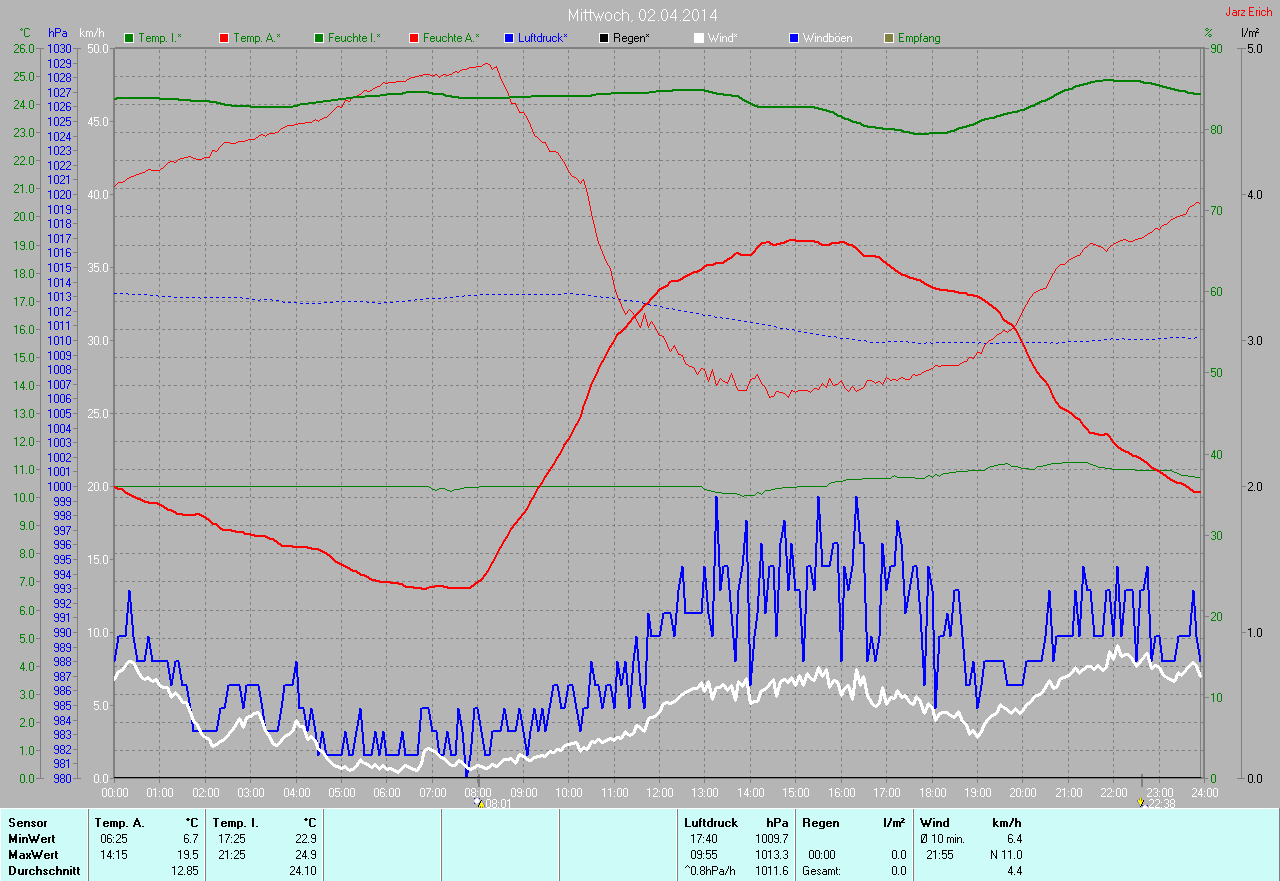Select the blue Luftdruck legend color box
Viewport: 1280px width, 881px height.
pos(509,38)
